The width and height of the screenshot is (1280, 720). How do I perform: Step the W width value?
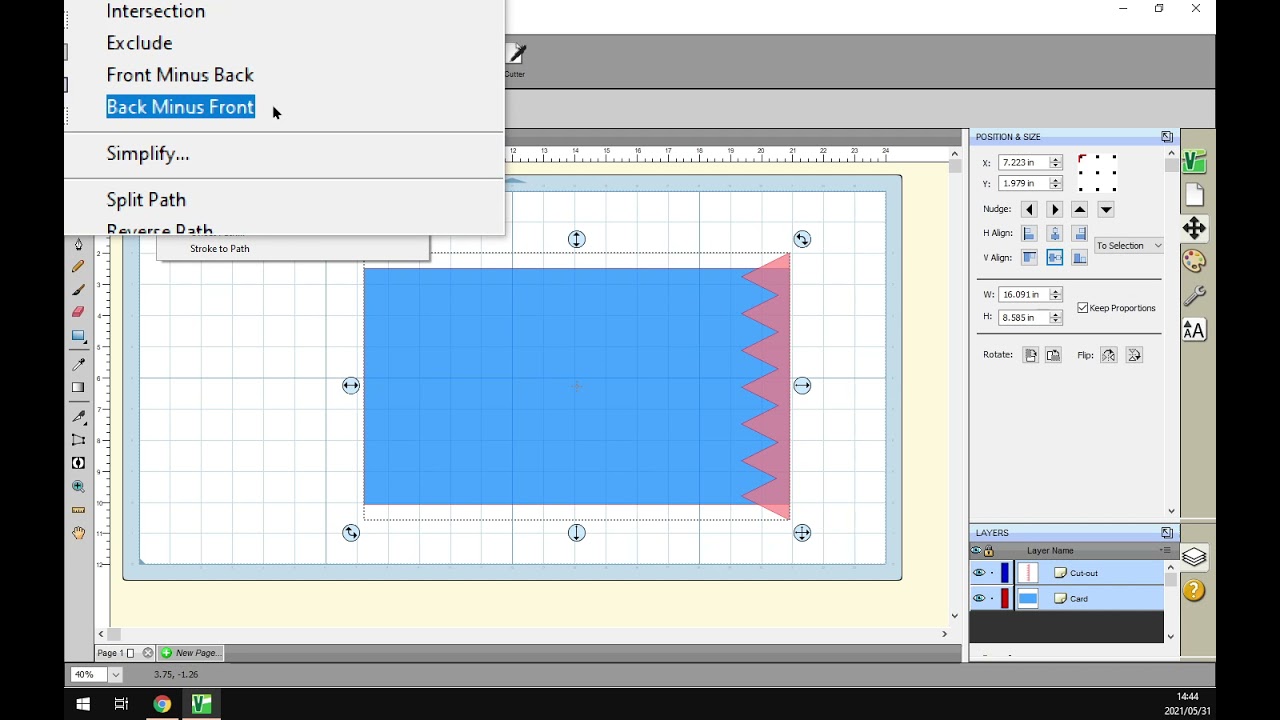(1055, 294)
